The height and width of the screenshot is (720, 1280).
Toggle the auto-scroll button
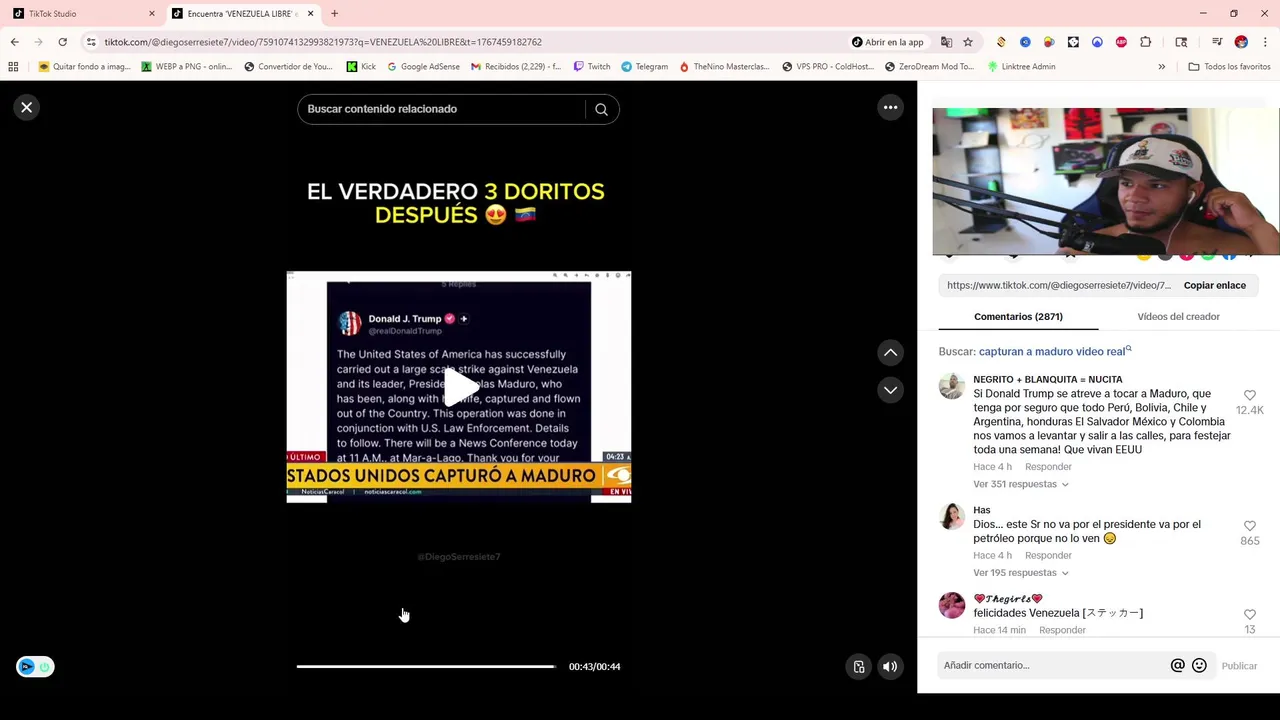click(859, 667)
